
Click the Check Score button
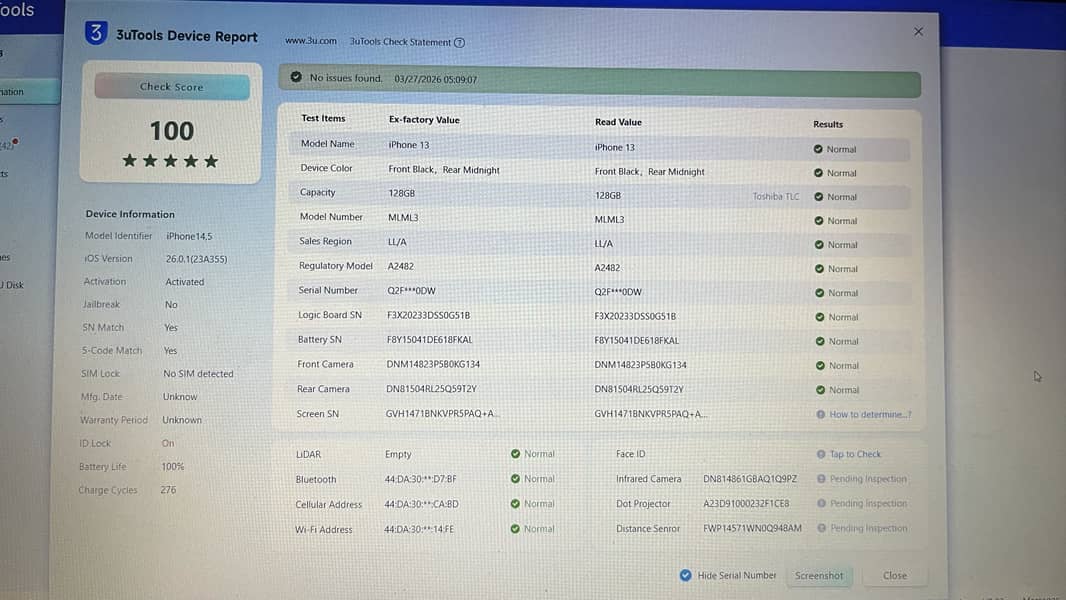(172, 87)
